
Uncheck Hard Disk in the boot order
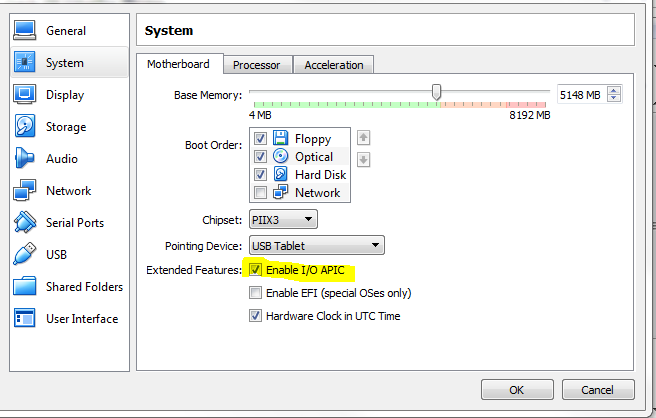tap(260, 174)
